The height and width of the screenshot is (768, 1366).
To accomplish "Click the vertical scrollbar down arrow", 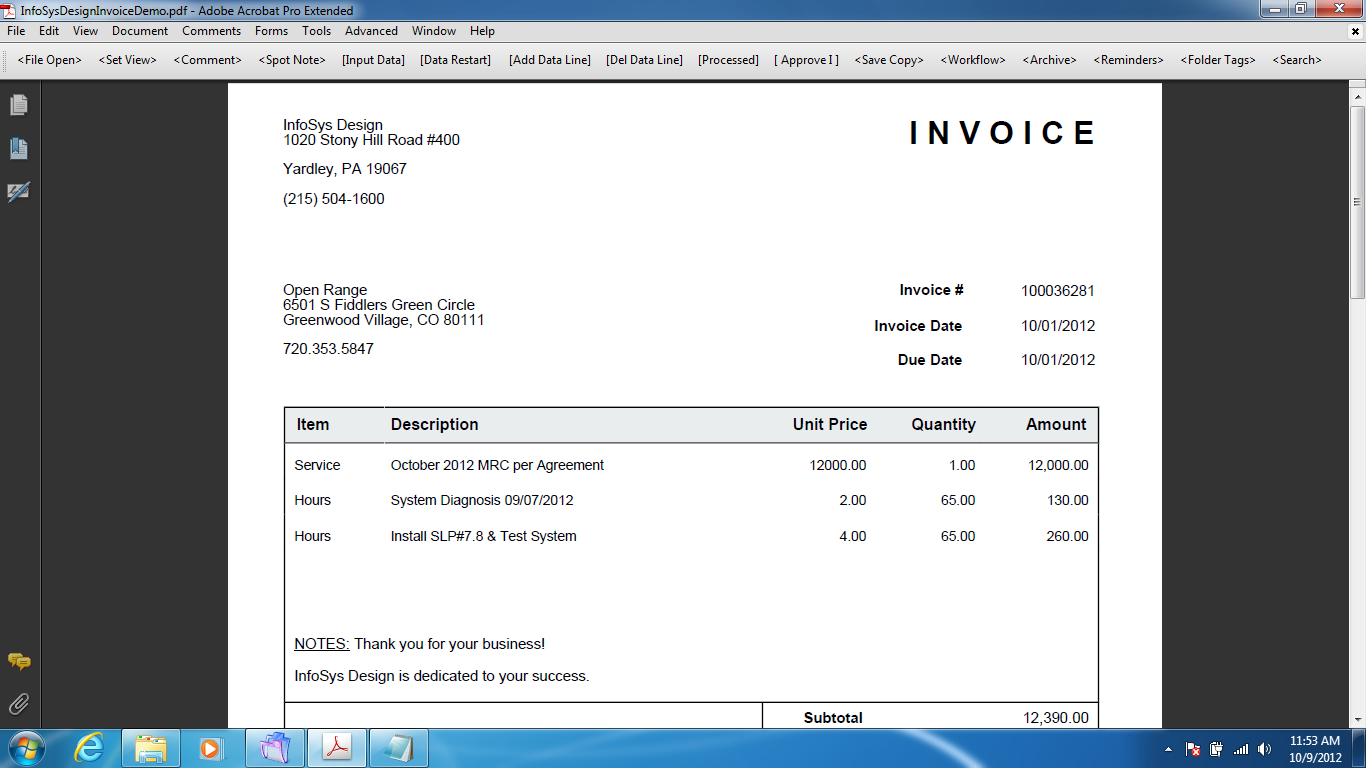I will 1358,718.
